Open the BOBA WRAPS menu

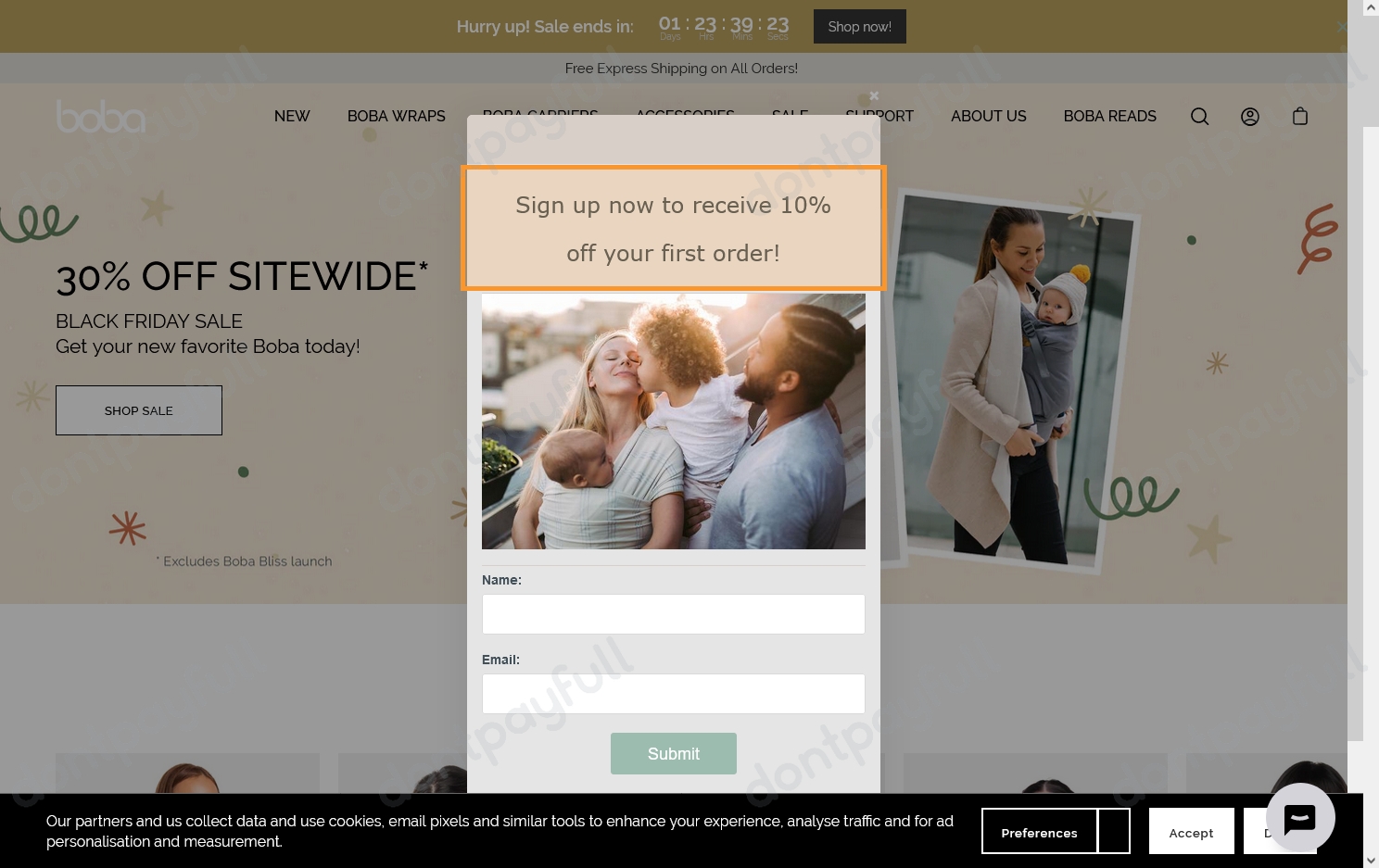coord(397,116)
